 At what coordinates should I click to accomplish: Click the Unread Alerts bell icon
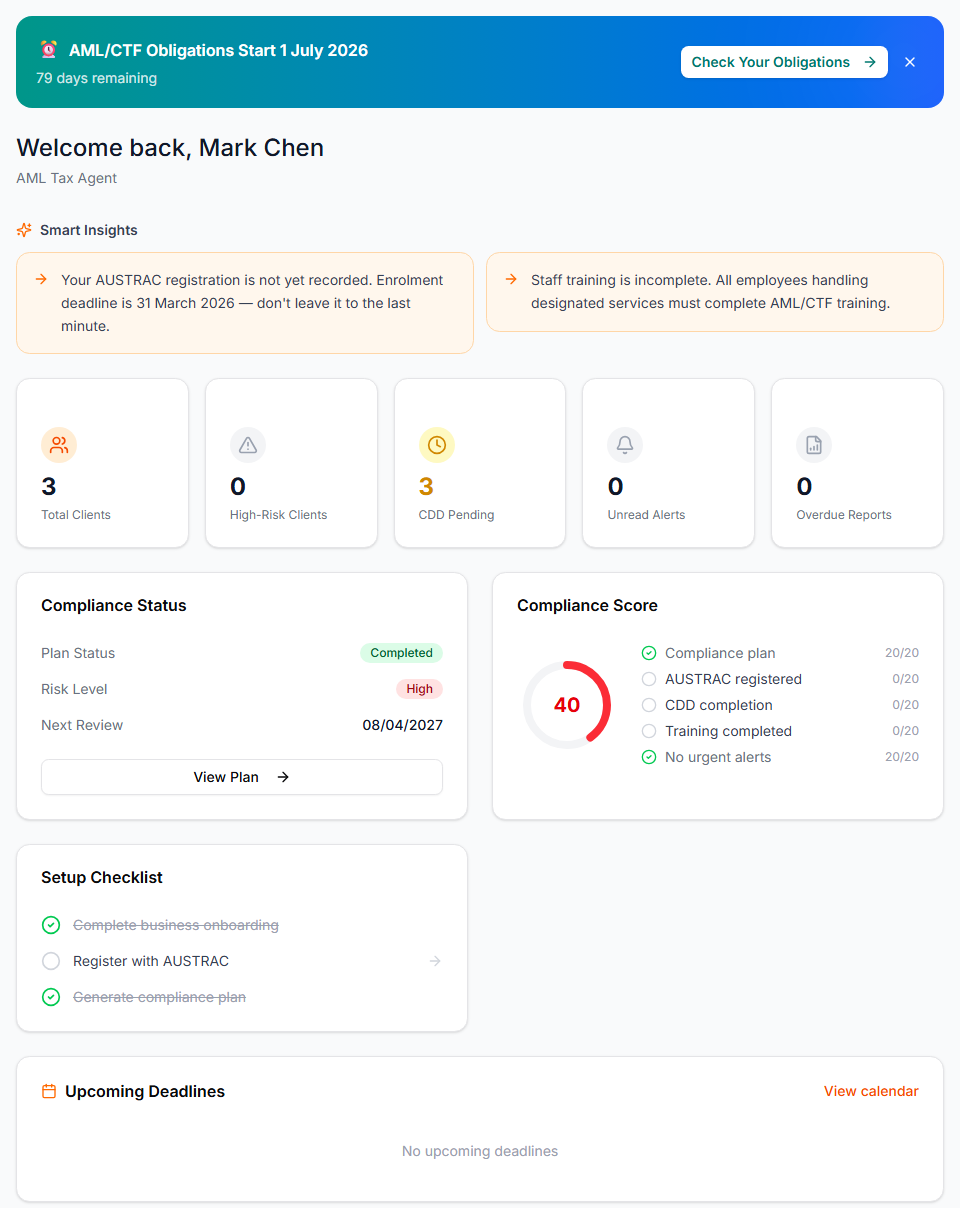pos(625,445)
